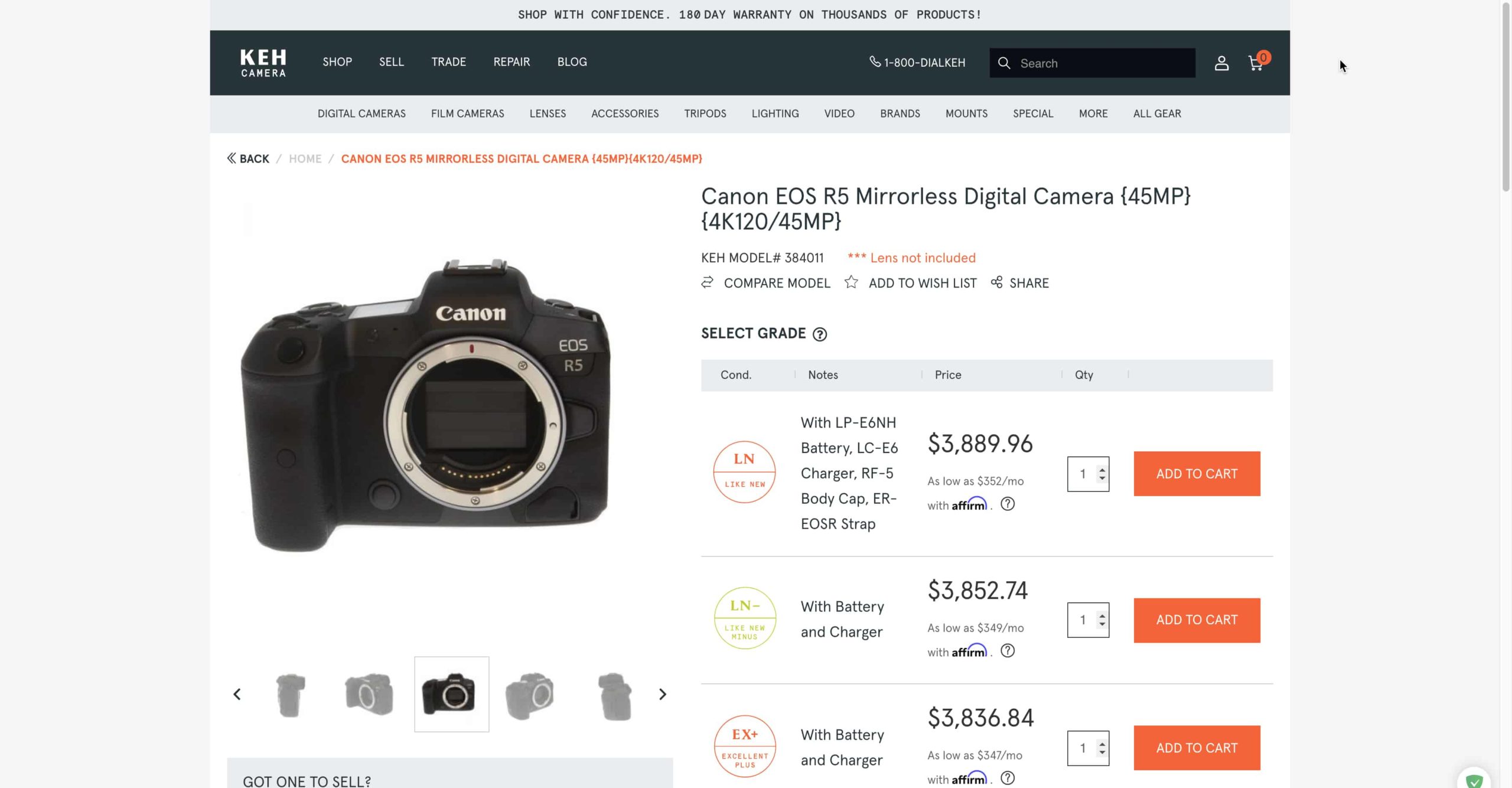The image size is (1512, 788).
Task: Click the next arrow in the image carousel
Action: [x=661, y=694]
